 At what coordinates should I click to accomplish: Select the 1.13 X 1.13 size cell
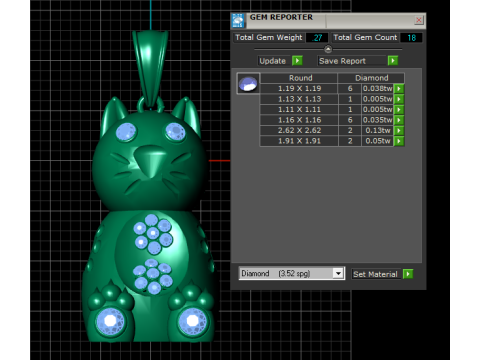299,99
